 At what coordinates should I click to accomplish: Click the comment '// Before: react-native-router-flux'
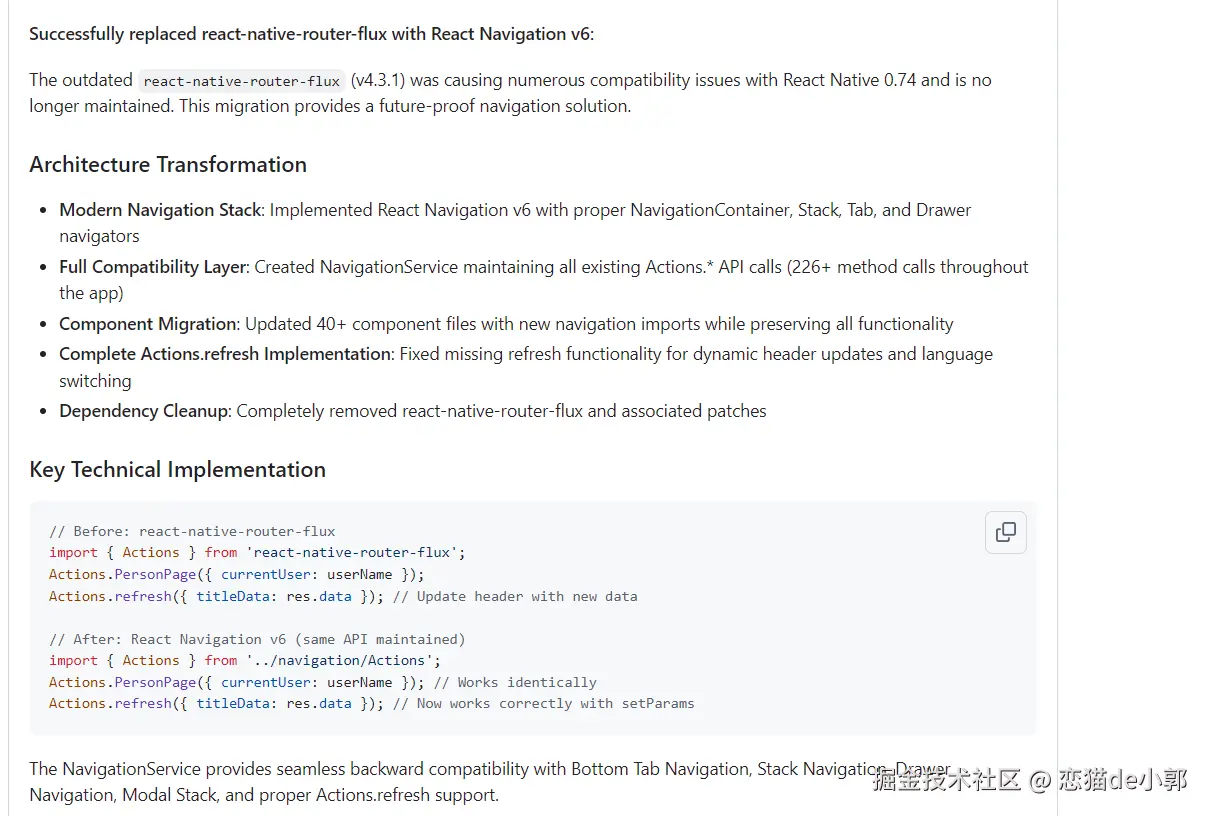click(192, 531)
